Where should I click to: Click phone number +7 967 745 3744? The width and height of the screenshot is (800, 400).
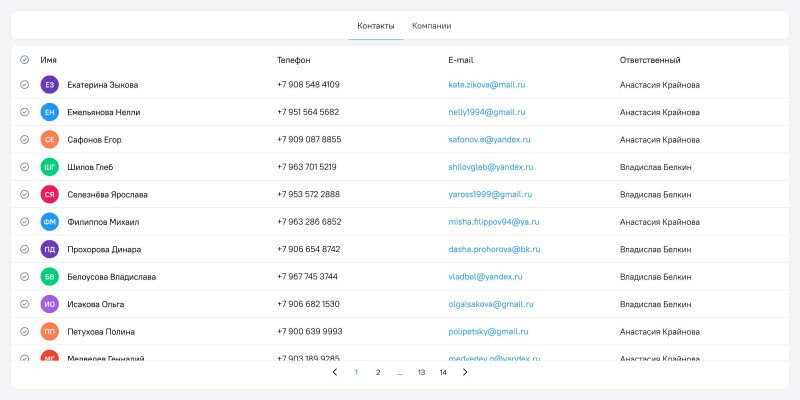[x=307, y=277]
